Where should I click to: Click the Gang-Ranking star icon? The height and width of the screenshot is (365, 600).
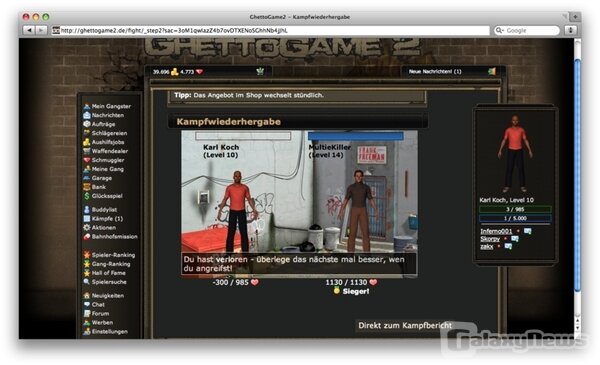(x=87, y=264)
